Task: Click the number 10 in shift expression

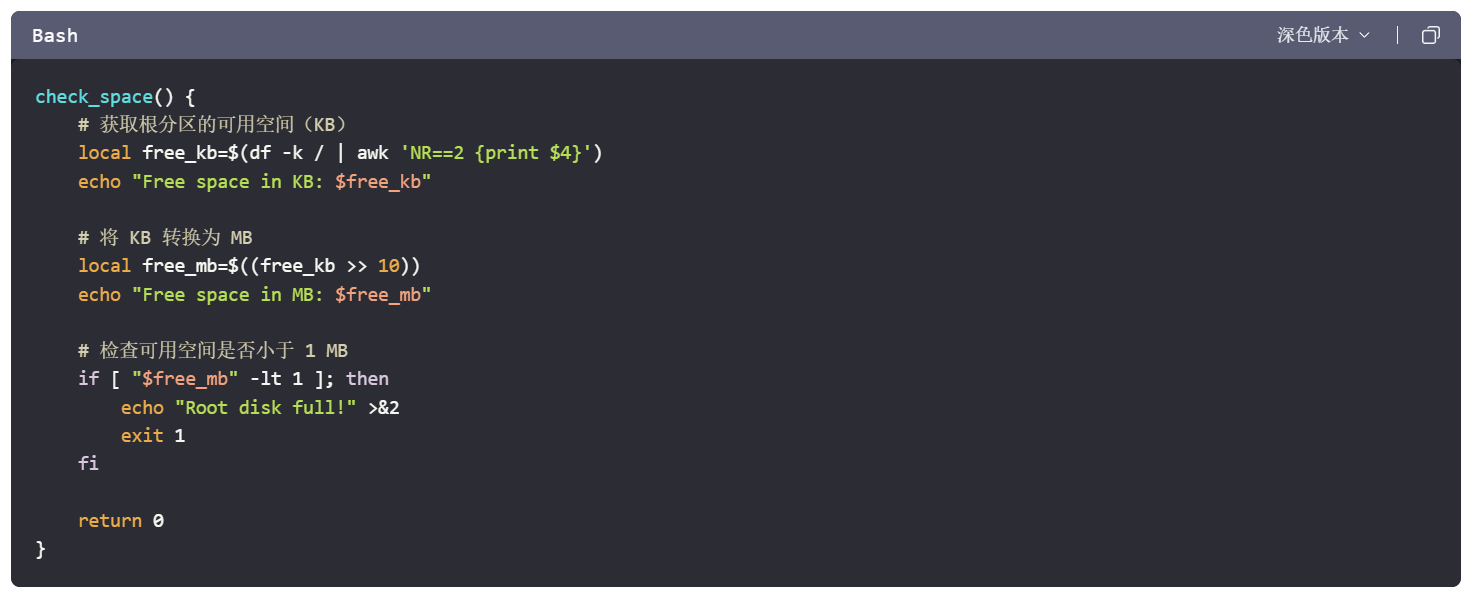Action: tap(388, 266)
